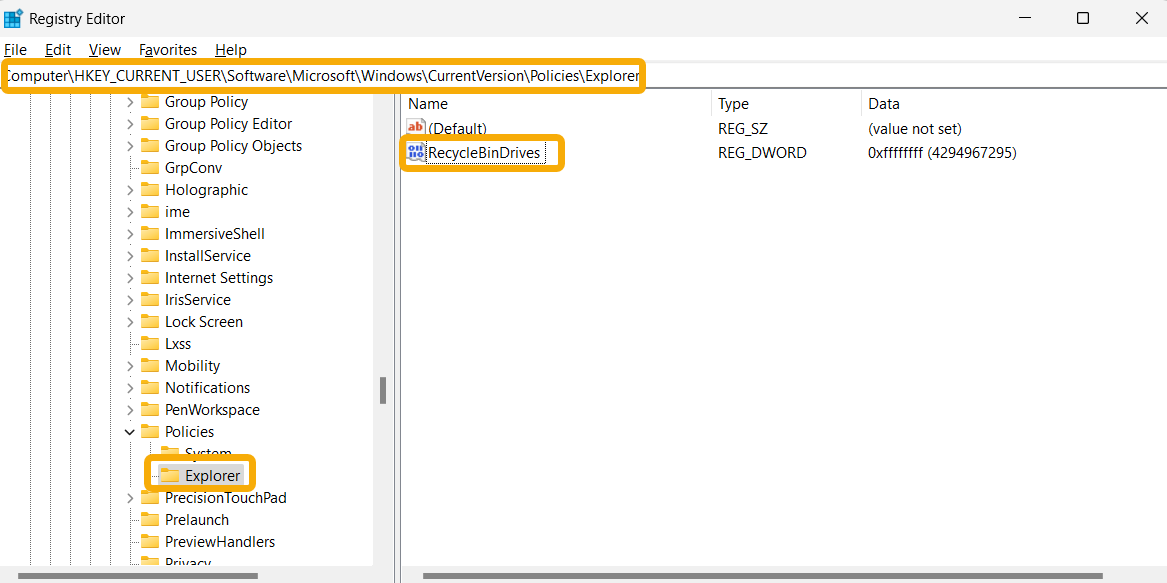Open the Favorites menu

tap(167, 49)
